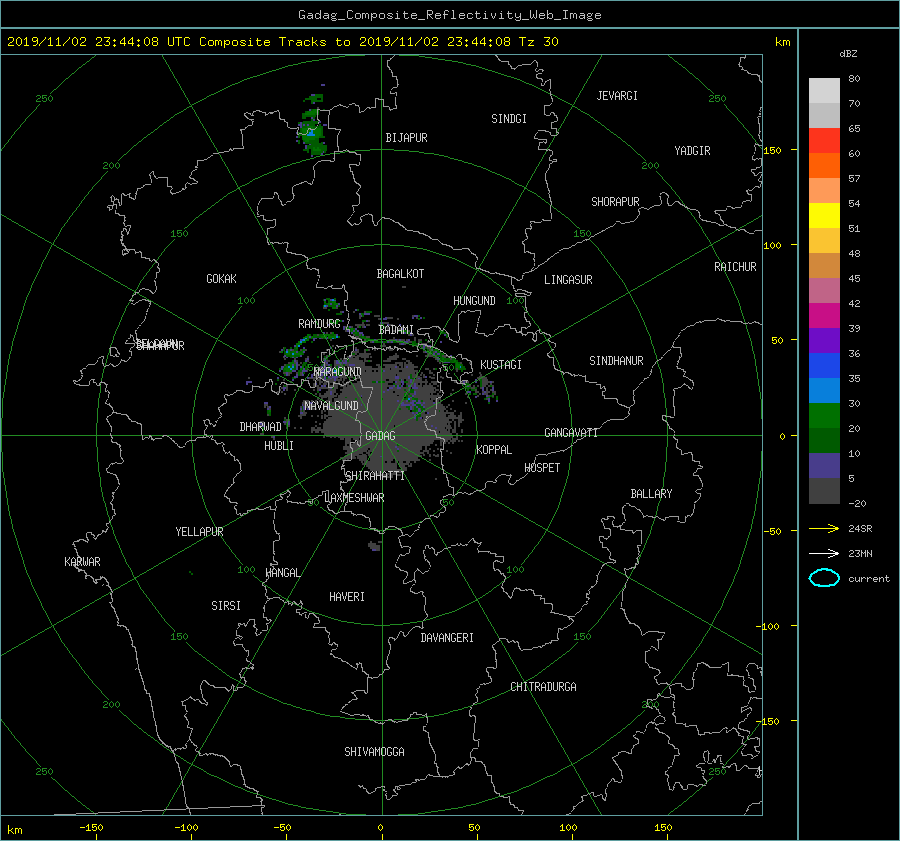Click the HAVERI city label

click(347, 597)
